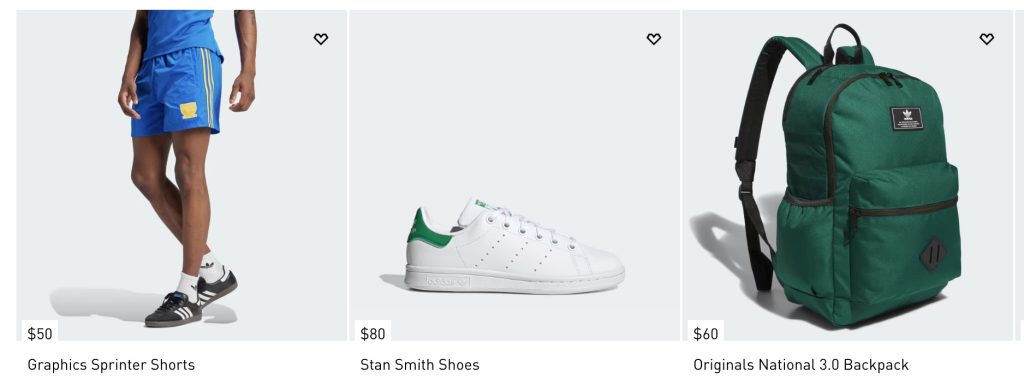Favorite the Stan Smith Shoes with heart
Image resolution: width=1024 pixels, height=378 pixels.
[653, 39]
